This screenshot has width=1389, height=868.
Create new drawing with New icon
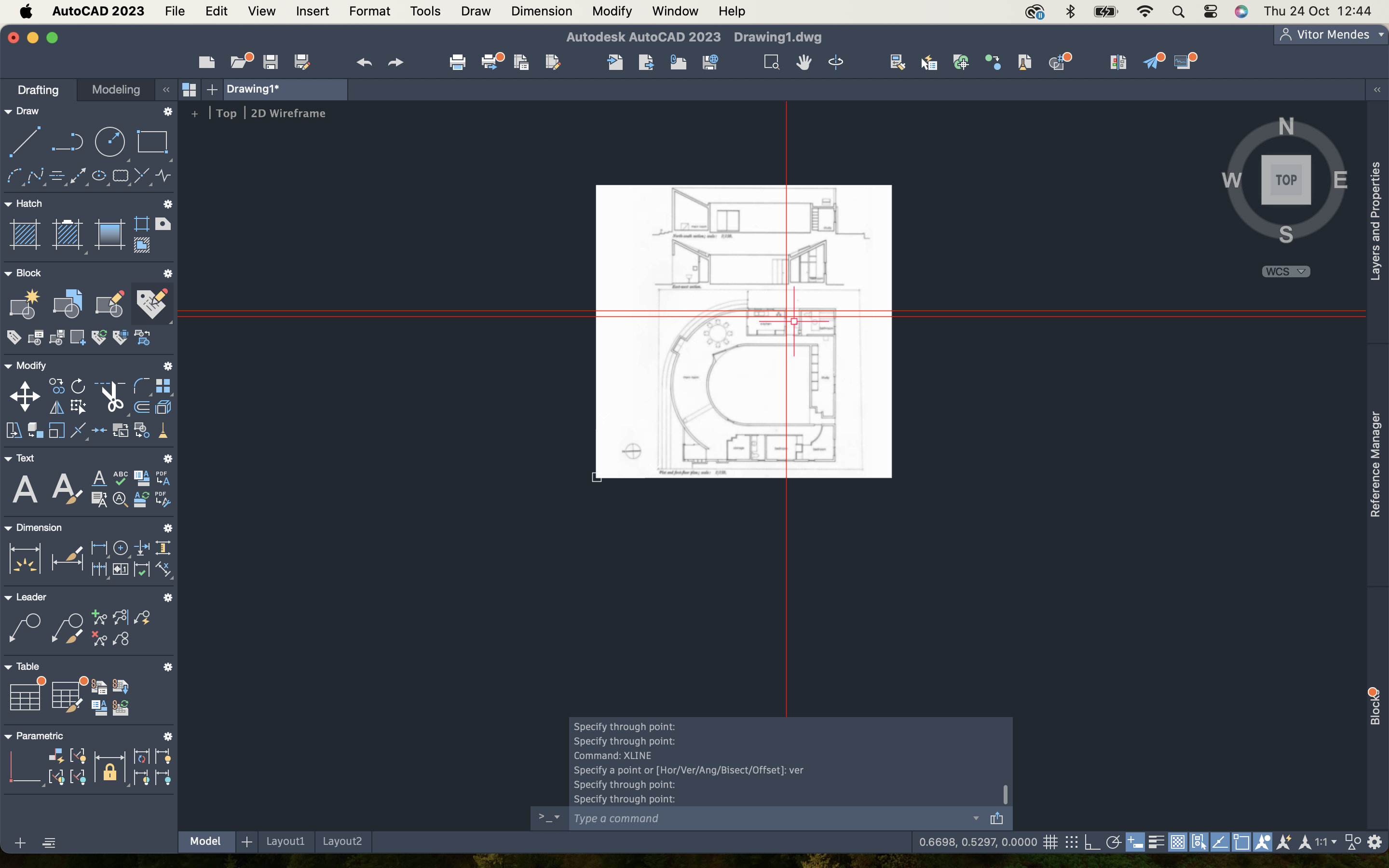pos(206,62)
